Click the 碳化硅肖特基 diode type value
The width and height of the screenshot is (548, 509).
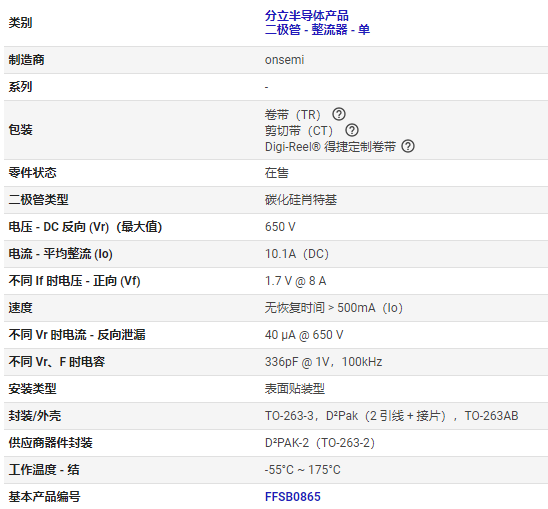[x=301, y=200]
